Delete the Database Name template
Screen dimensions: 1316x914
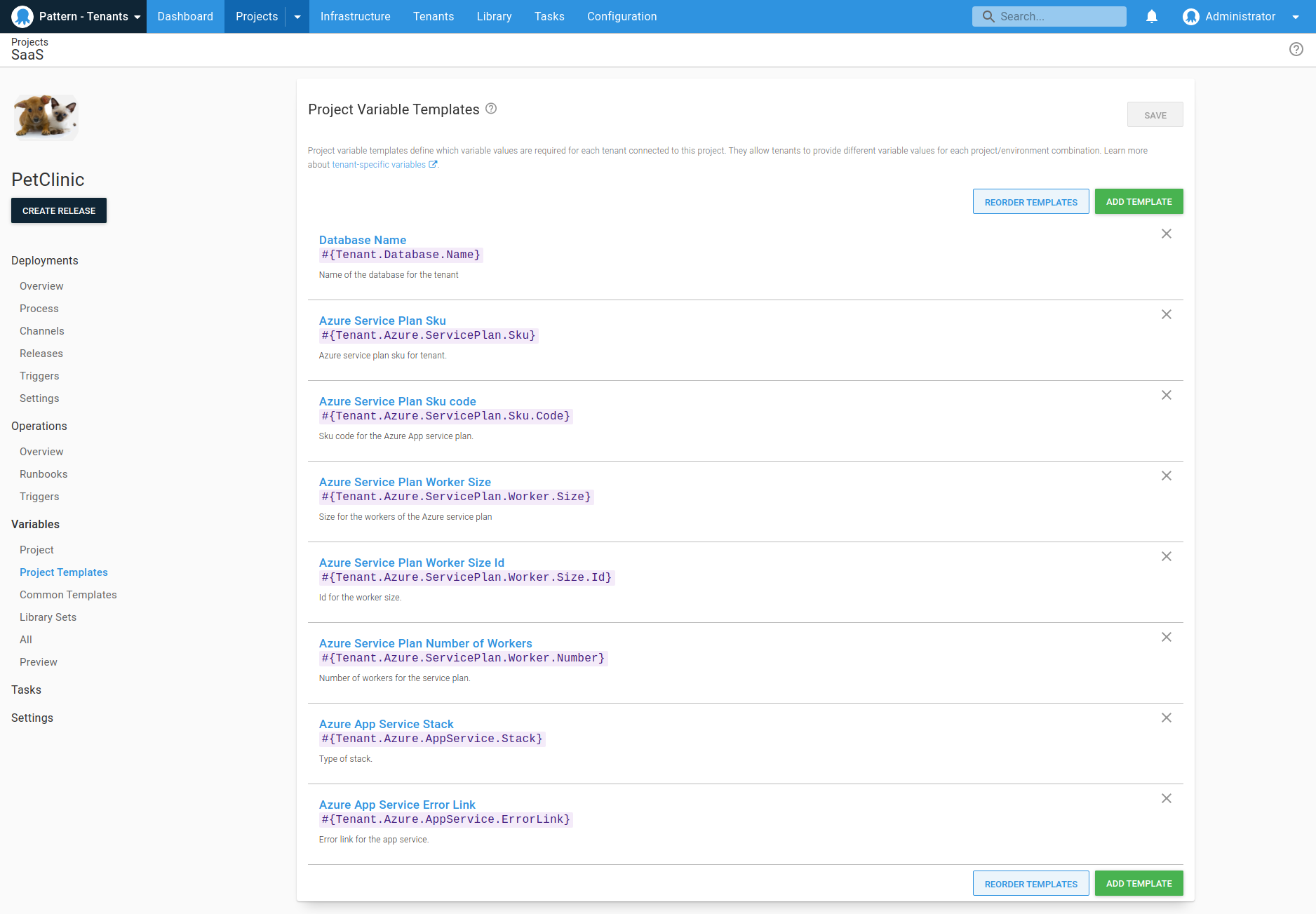coord(1166,234)
